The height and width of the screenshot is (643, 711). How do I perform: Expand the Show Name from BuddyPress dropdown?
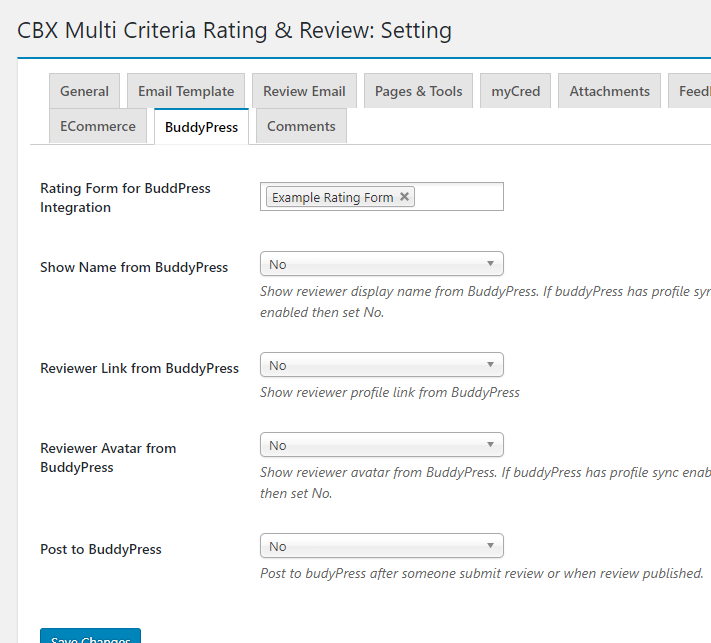pos(382,264)
